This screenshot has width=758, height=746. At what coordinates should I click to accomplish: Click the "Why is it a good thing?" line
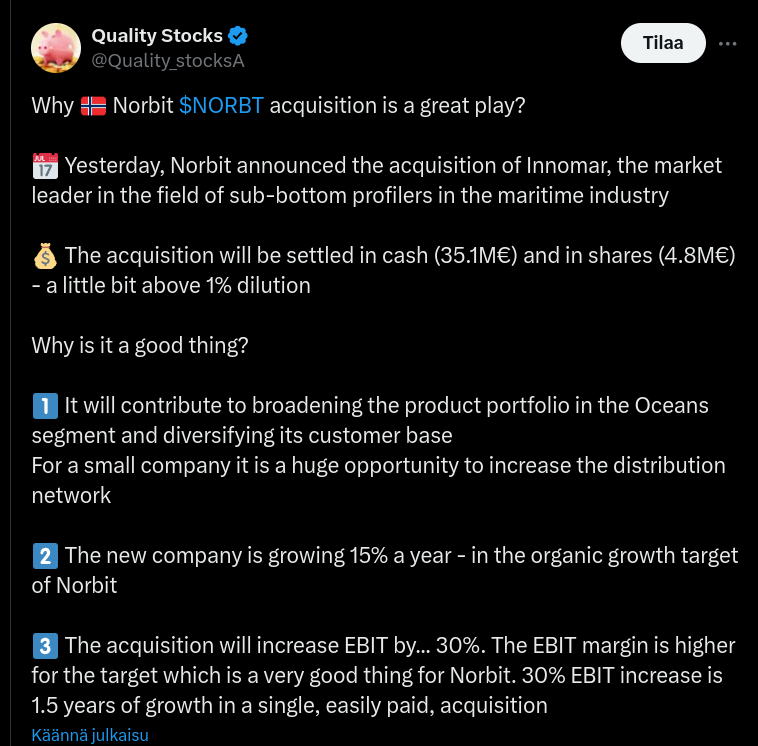[140, 346]
